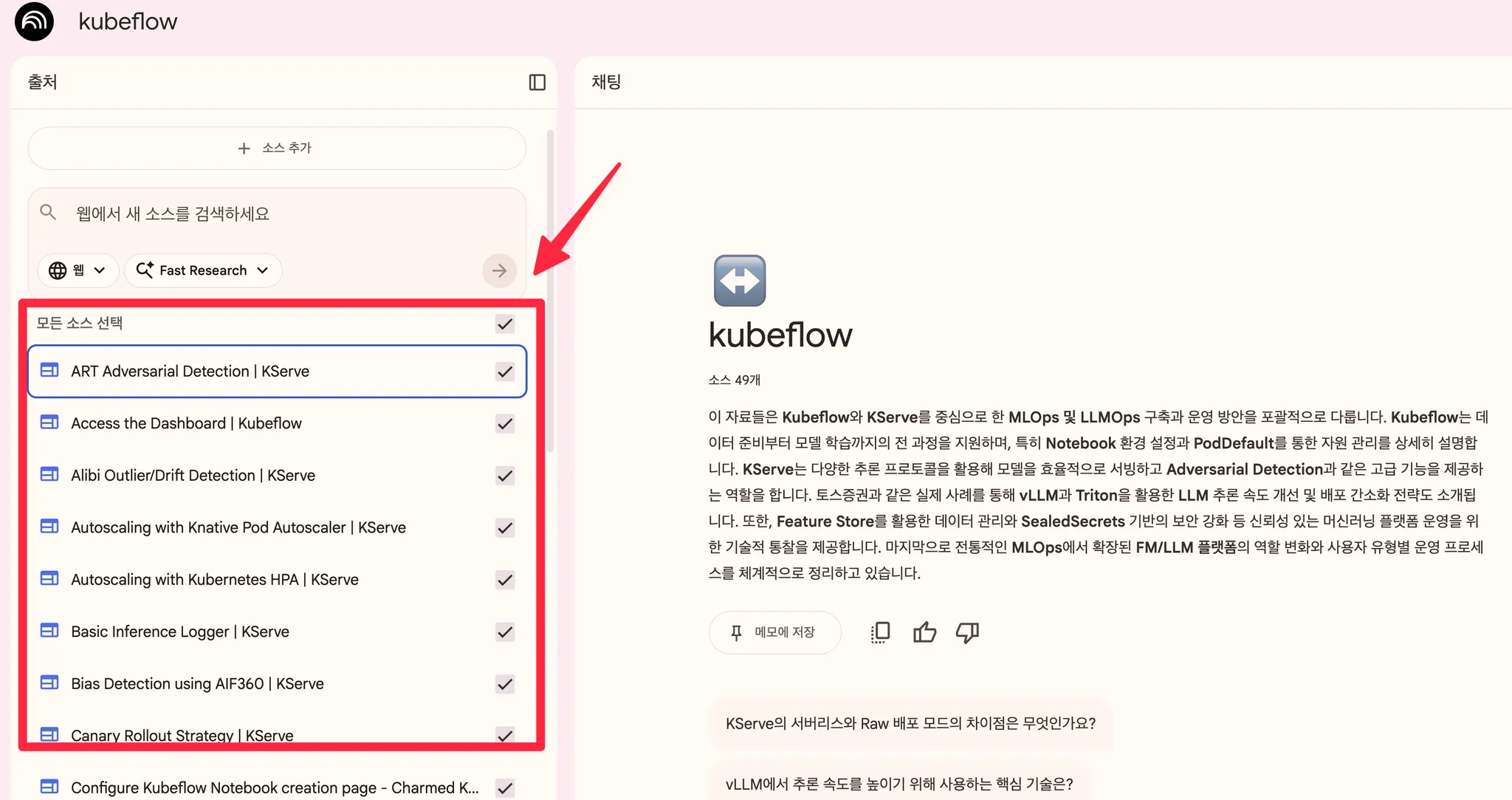Click the thumbs down icon
The width and height of the screenshot is (1512, 800).
click(967, 632)
